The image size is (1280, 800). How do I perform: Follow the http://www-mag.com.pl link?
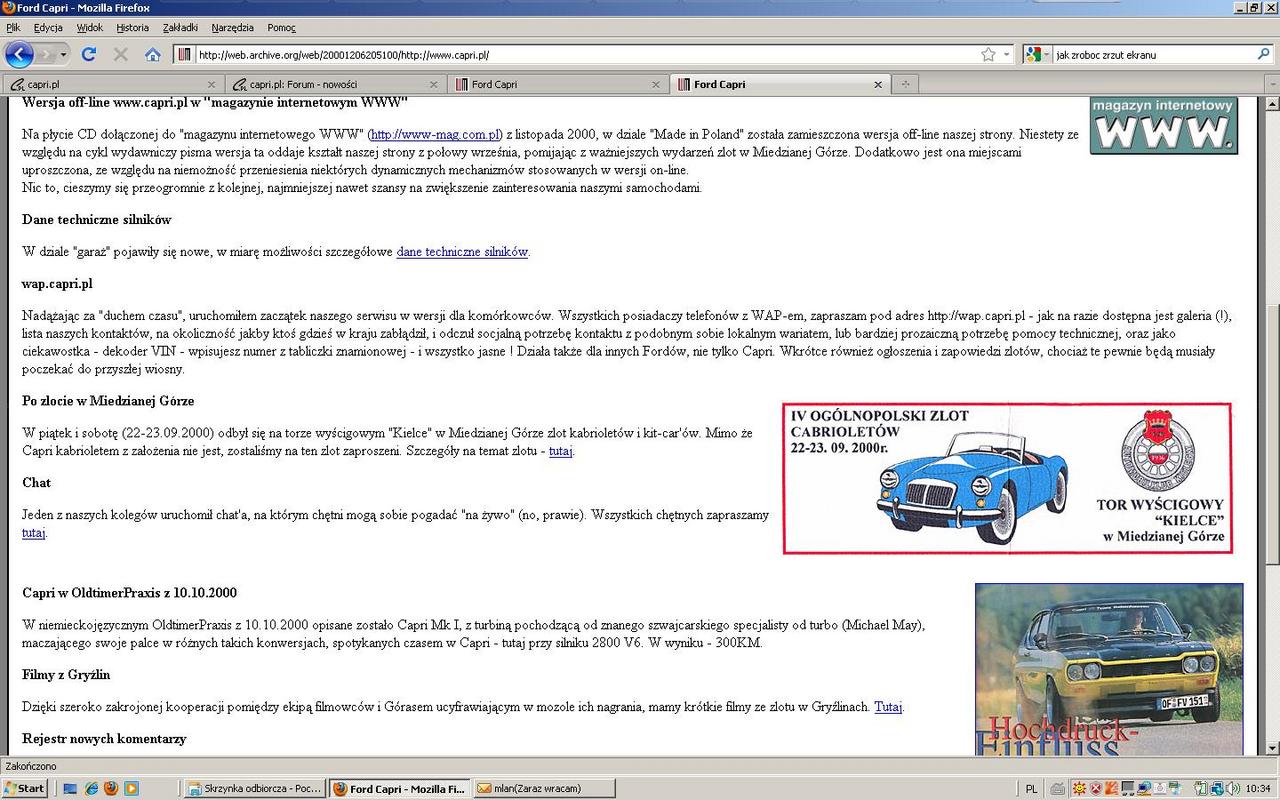coord(435,134)
